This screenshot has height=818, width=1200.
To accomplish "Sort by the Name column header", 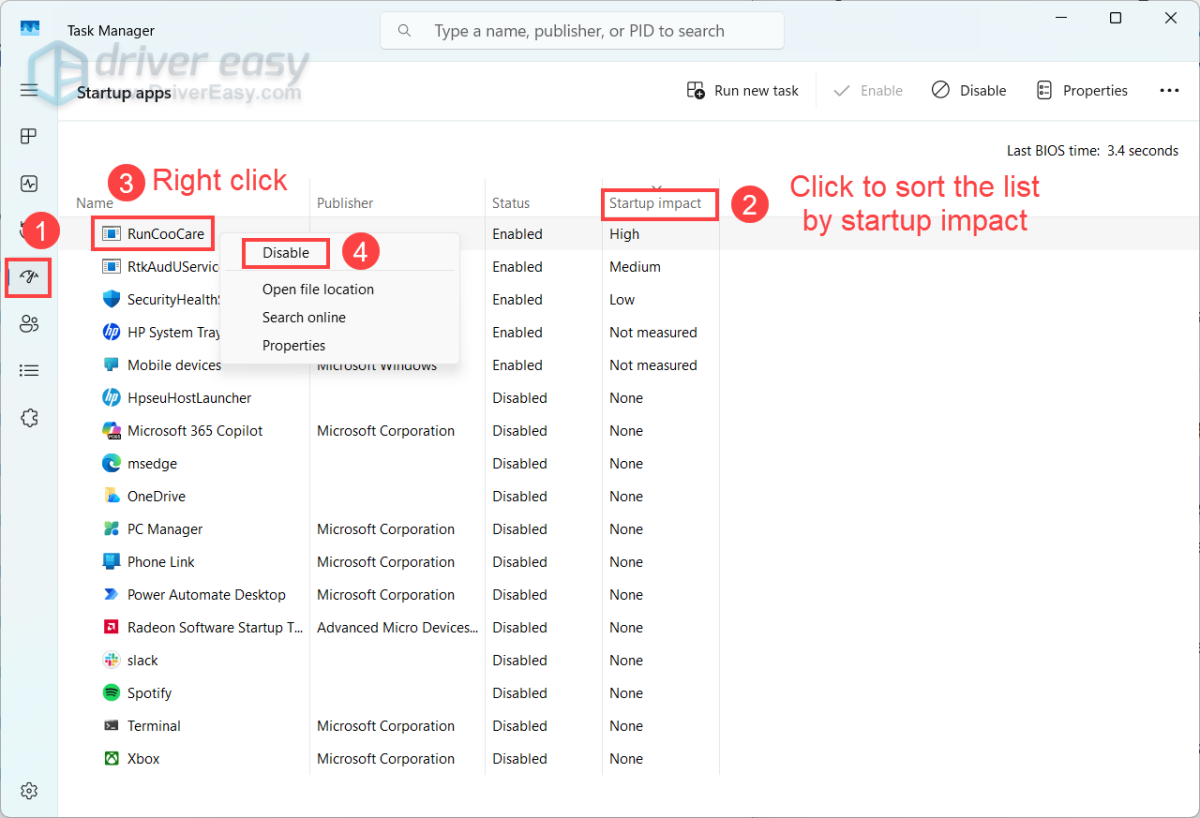I will (x=95, y=203).
